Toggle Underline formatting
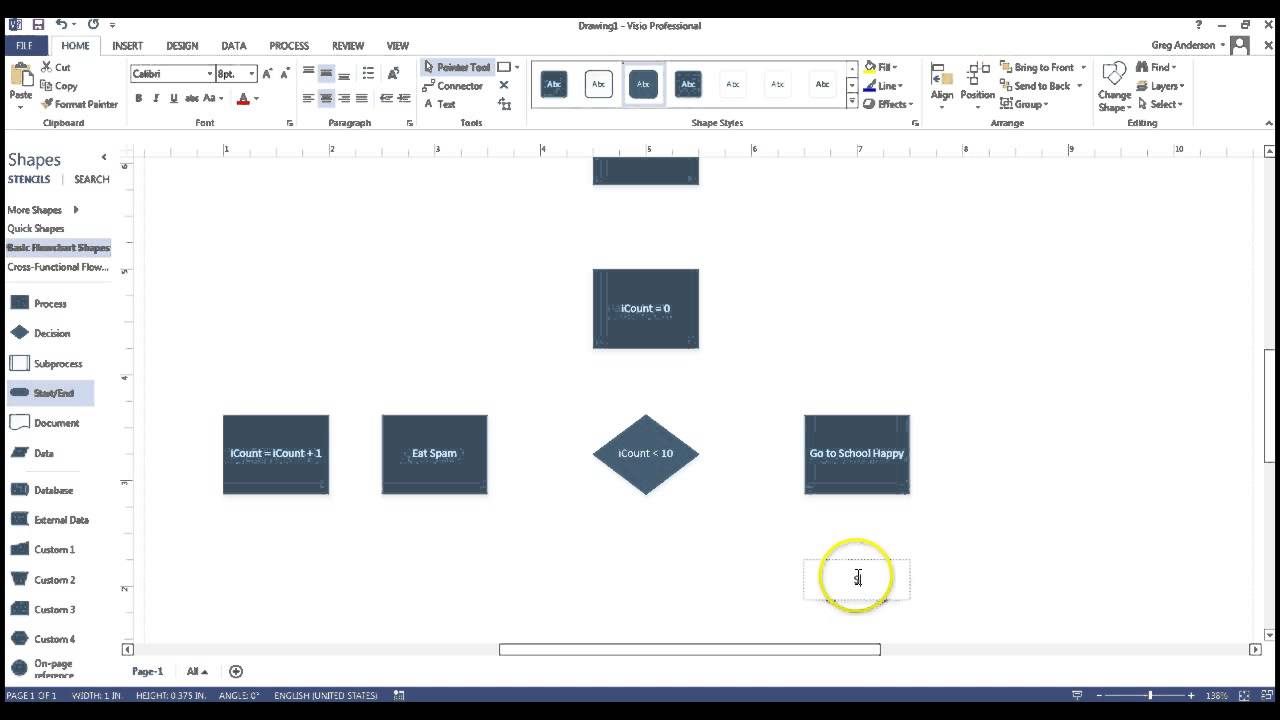The width and height of the screenshot is (1280, 720). point(174,98)
